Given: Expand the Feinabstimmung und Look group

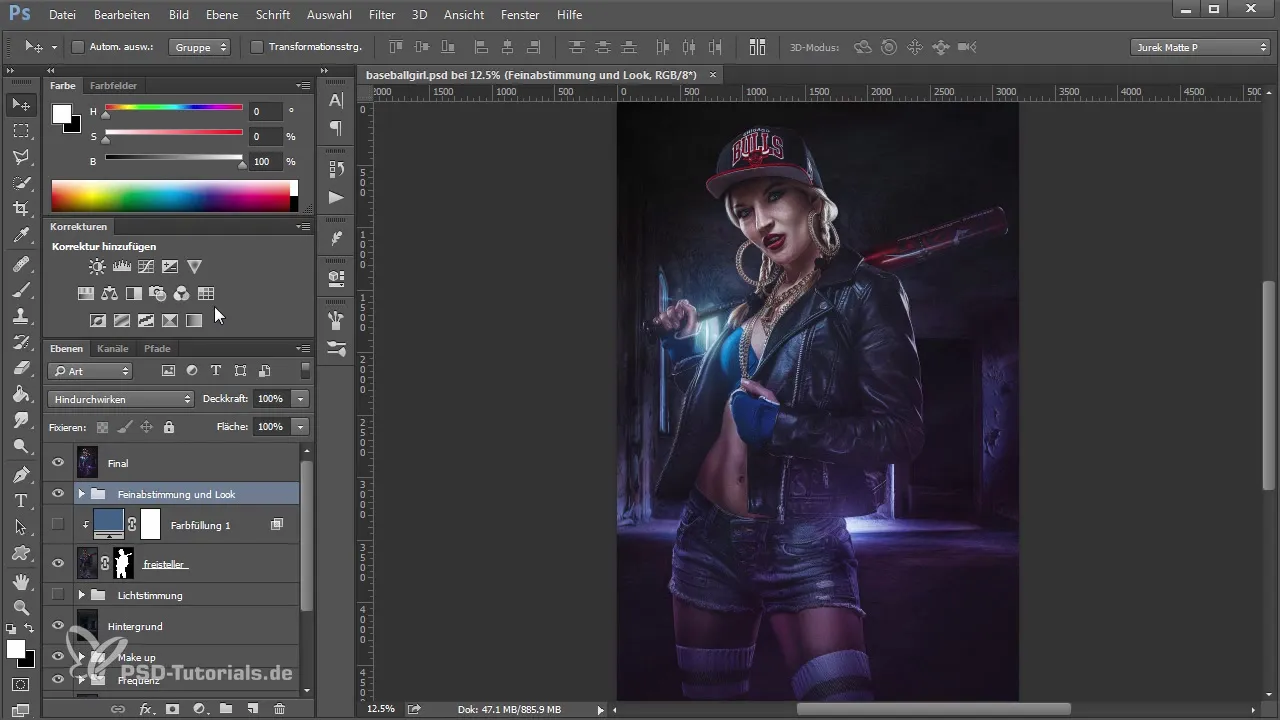Looking at the screenshot, I should pos(82,494).
